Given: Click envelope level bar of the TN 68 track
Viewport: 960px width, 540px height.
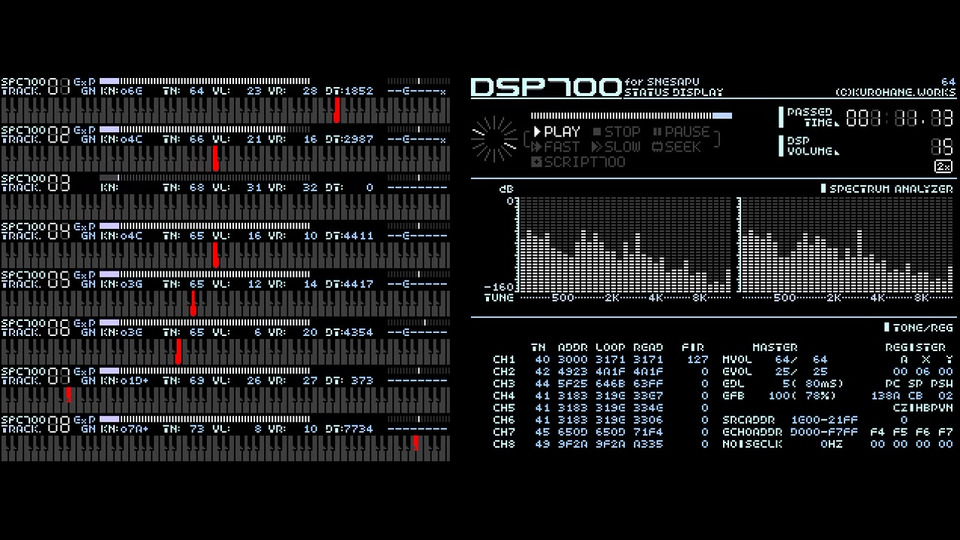Looking at the screenshot, I should point(204,178).
